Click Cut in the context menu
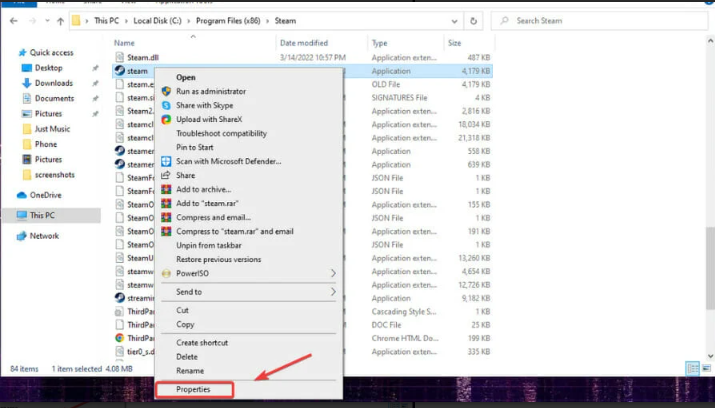The height and width of the screenshot is (408, 715). point(182,310)
